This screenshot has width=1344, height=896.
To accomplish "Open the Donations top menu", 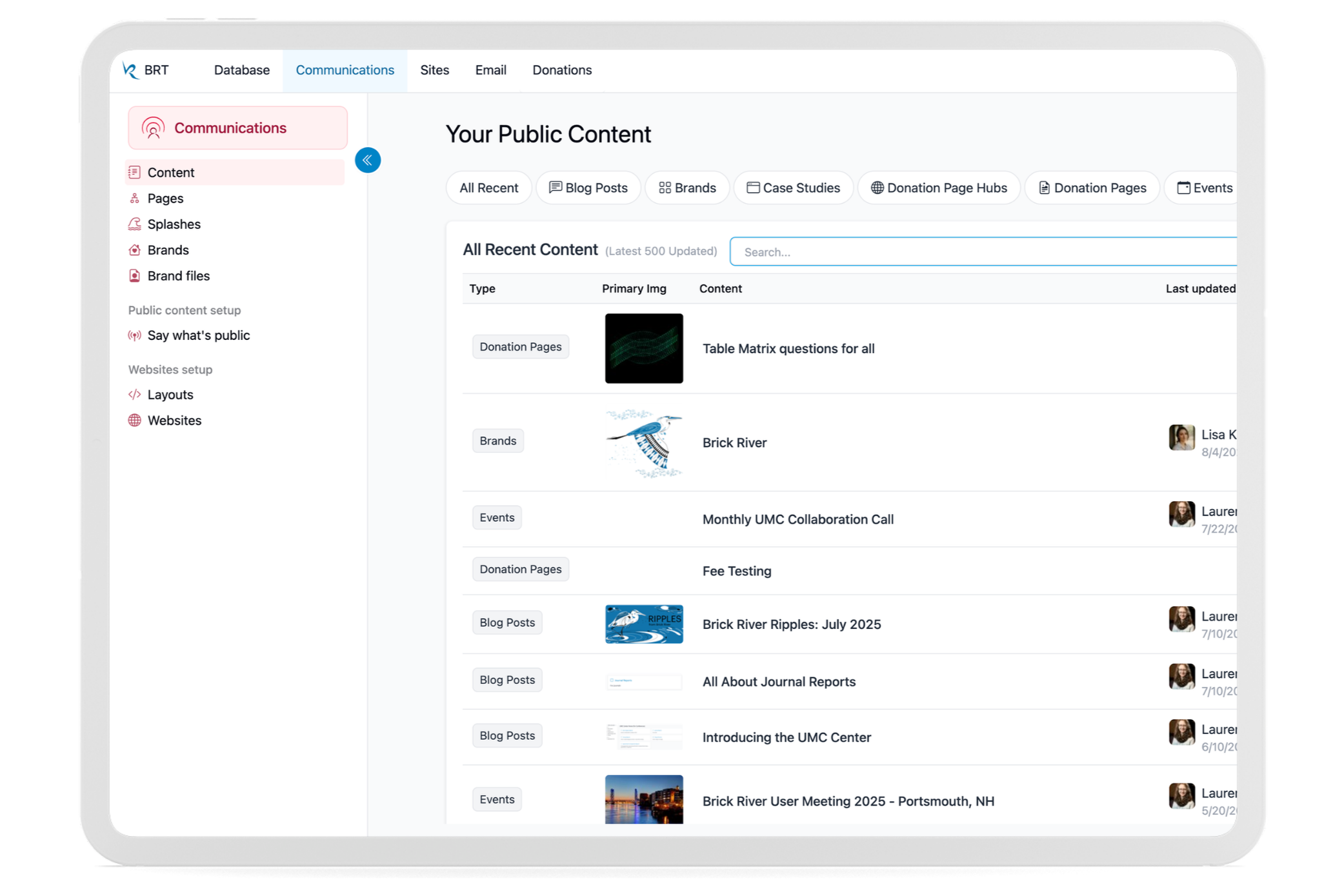I will pyautogui.click(x=561, y=70).
